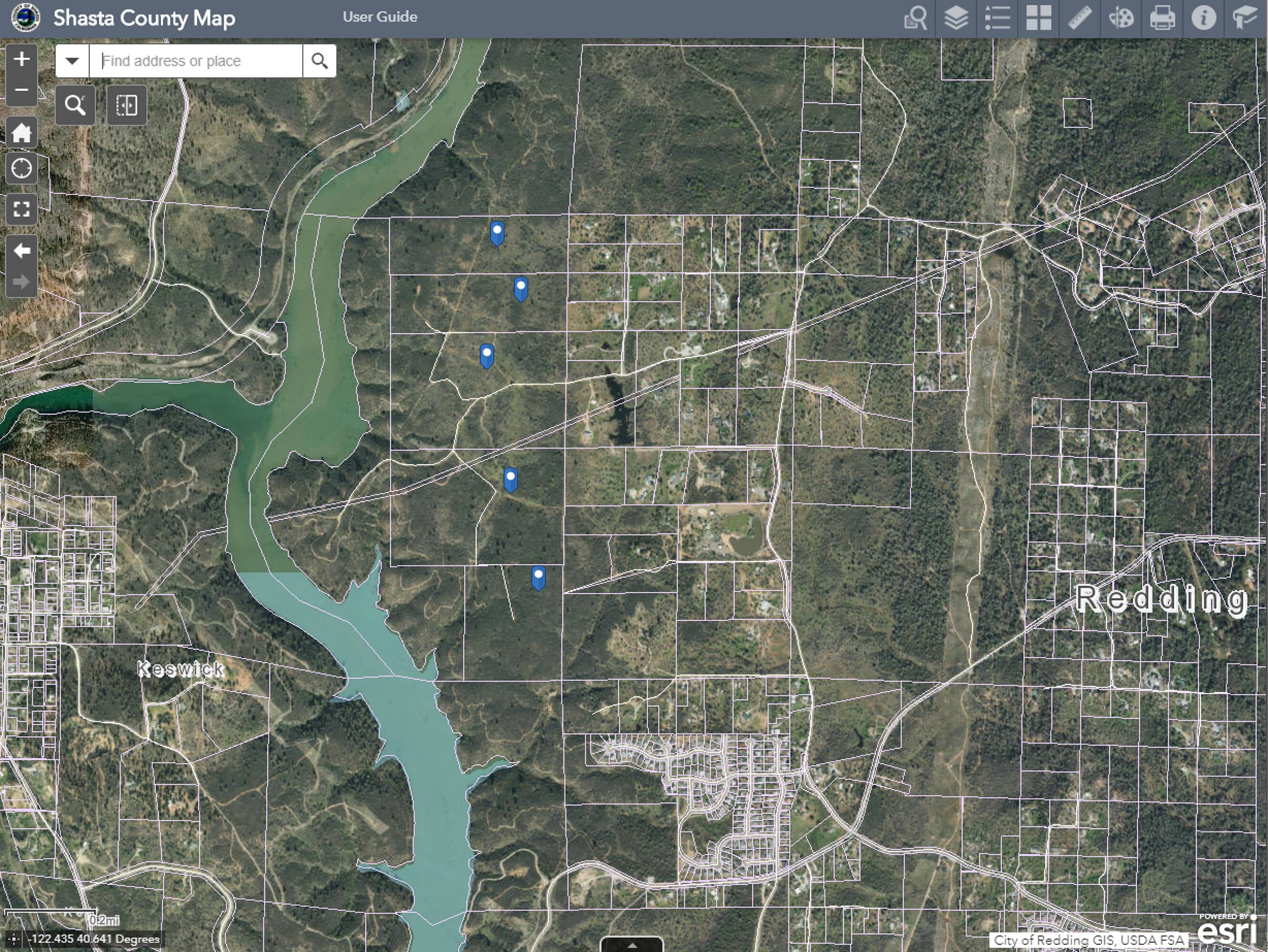Open the Layer List widget
The height and width of the screenshot is (952, 1268).
956,18
